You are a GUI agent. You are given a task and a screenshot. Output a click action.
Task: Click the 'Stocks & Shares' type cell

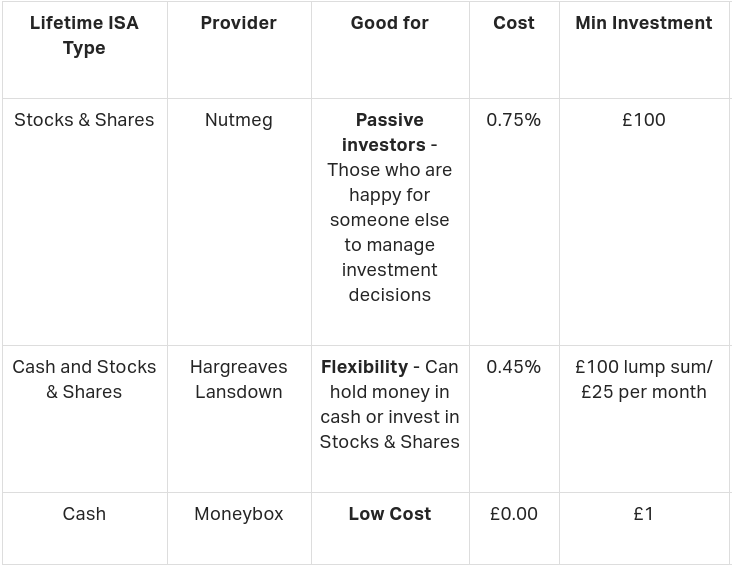coord(84,120)
